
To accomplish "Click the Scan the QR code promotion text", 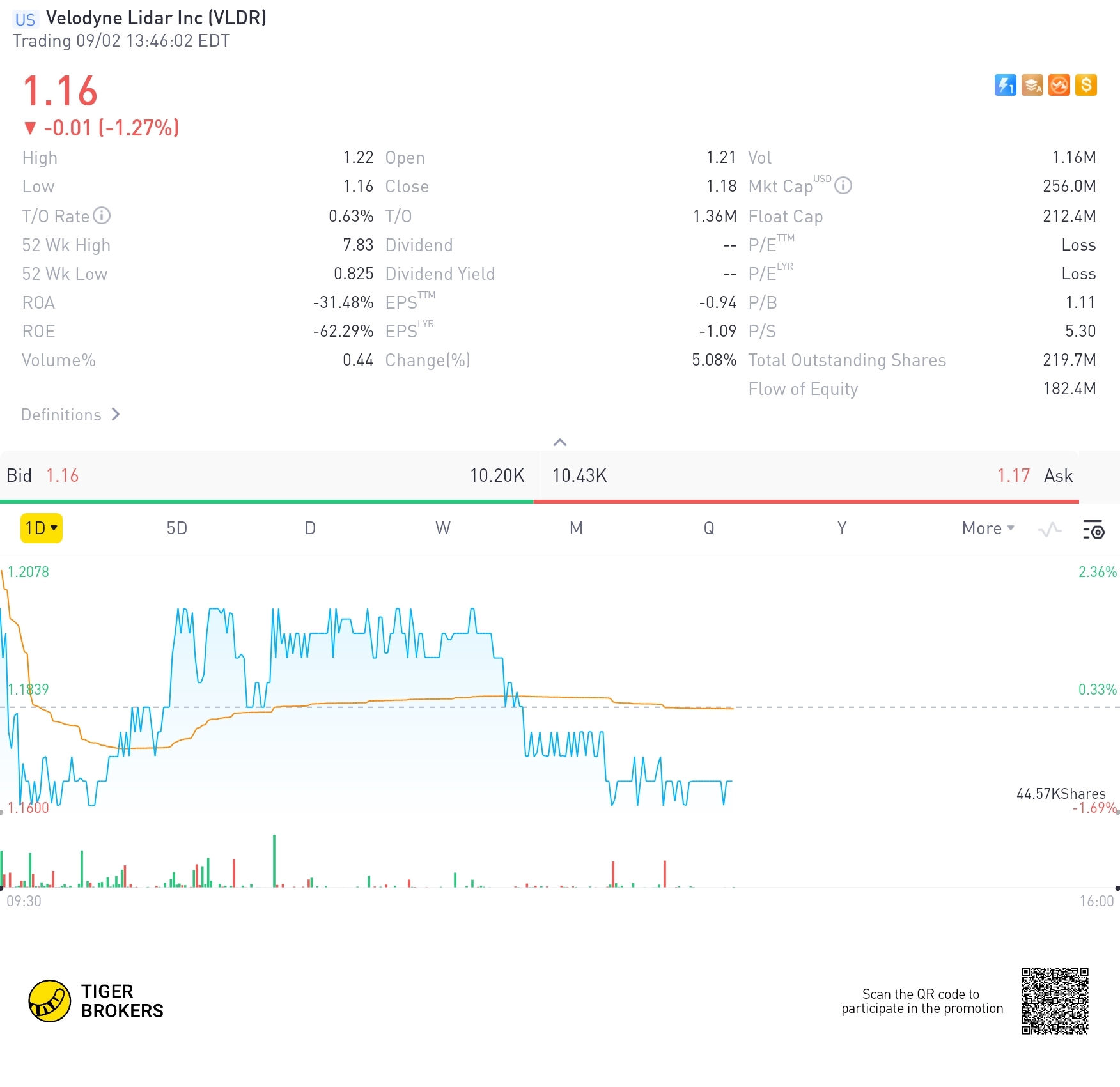I will coord(922,1001).
